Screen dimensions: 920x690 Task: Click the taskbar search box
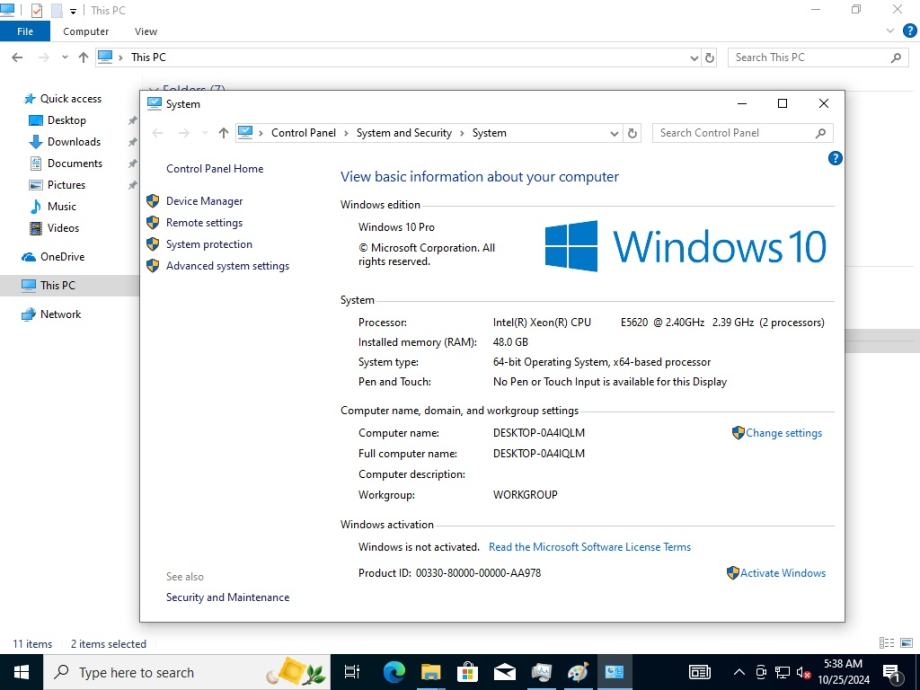[x=187, y=672]
